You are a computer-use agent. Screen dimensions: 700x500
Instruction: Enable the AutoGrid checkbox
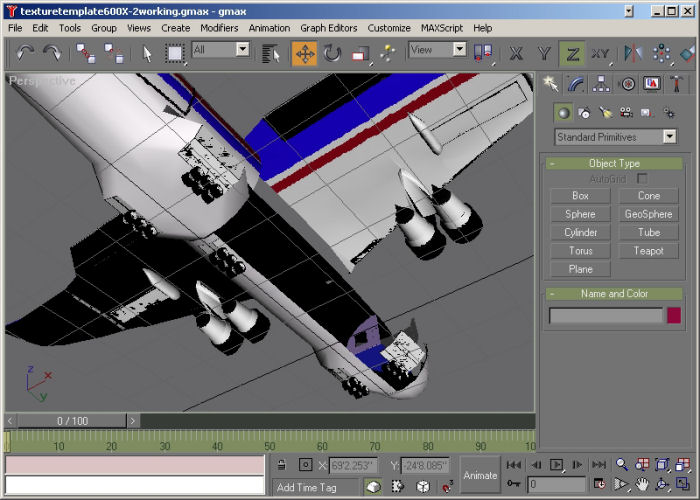643,179
